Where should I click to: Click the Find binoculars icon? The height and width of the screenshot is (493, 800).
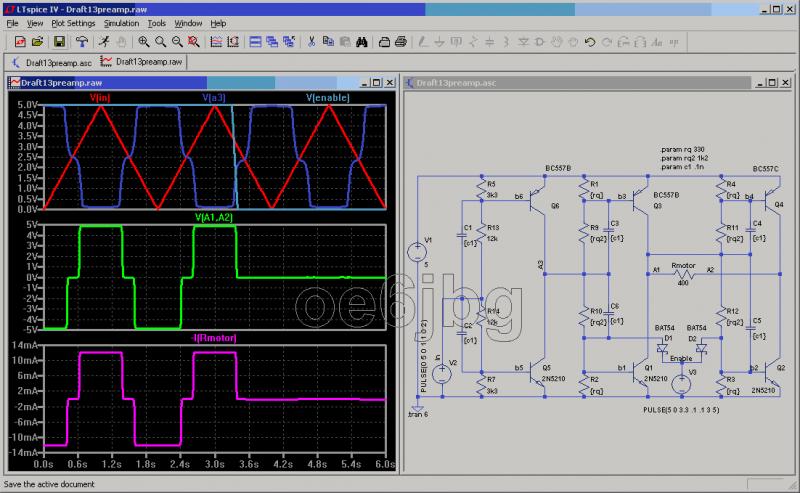pos(361,42)
